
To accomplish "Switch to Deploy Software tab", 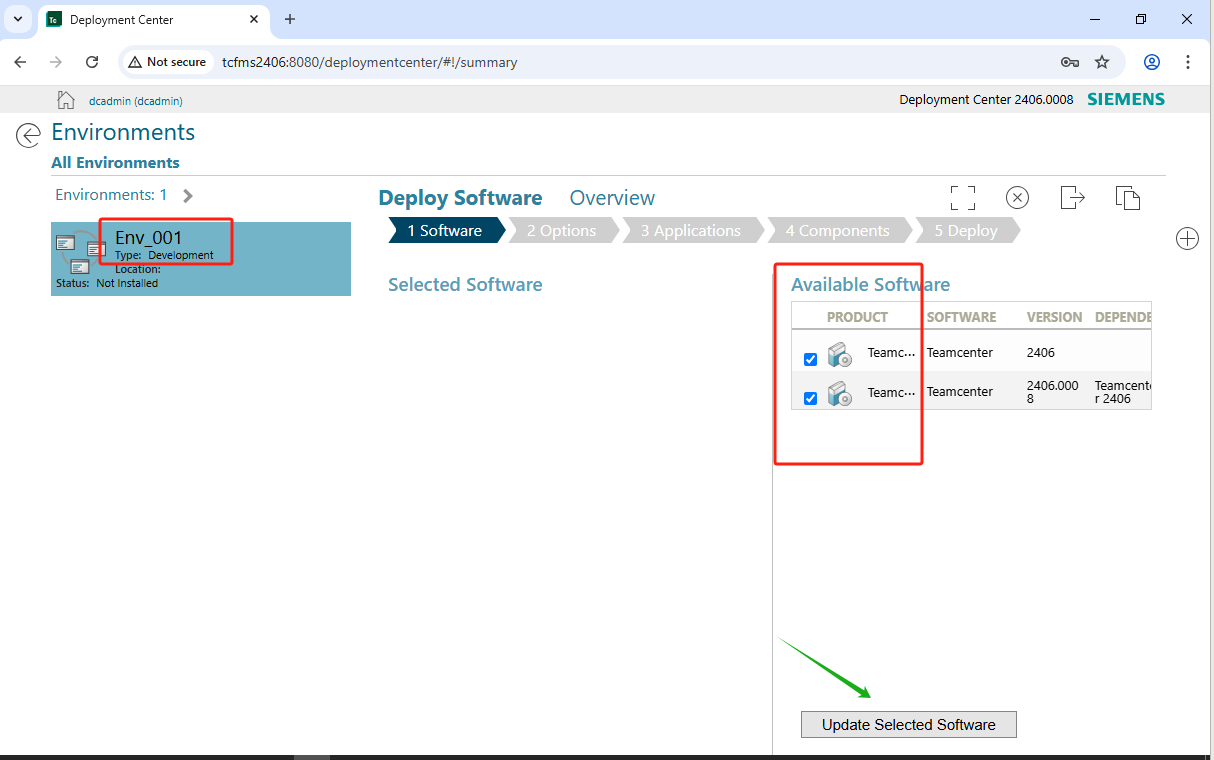I will click(x=460, y=198).
